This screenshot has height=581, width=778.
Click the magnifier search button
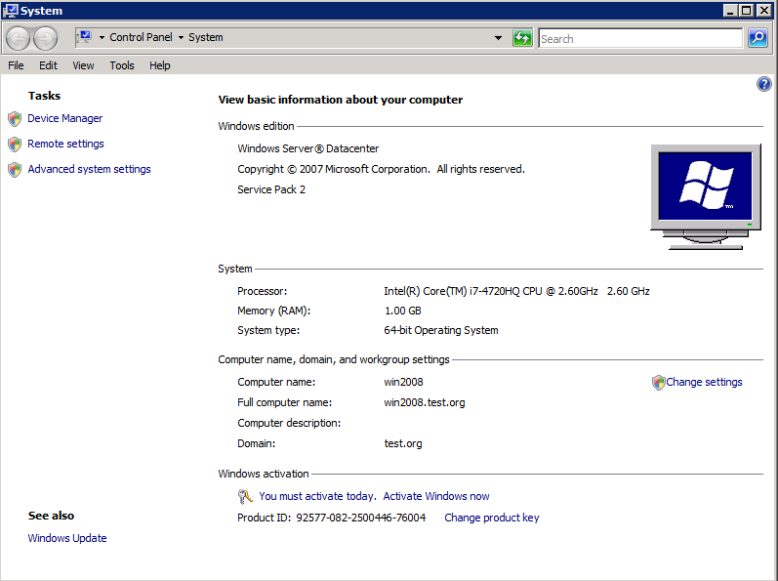(758, 38)
